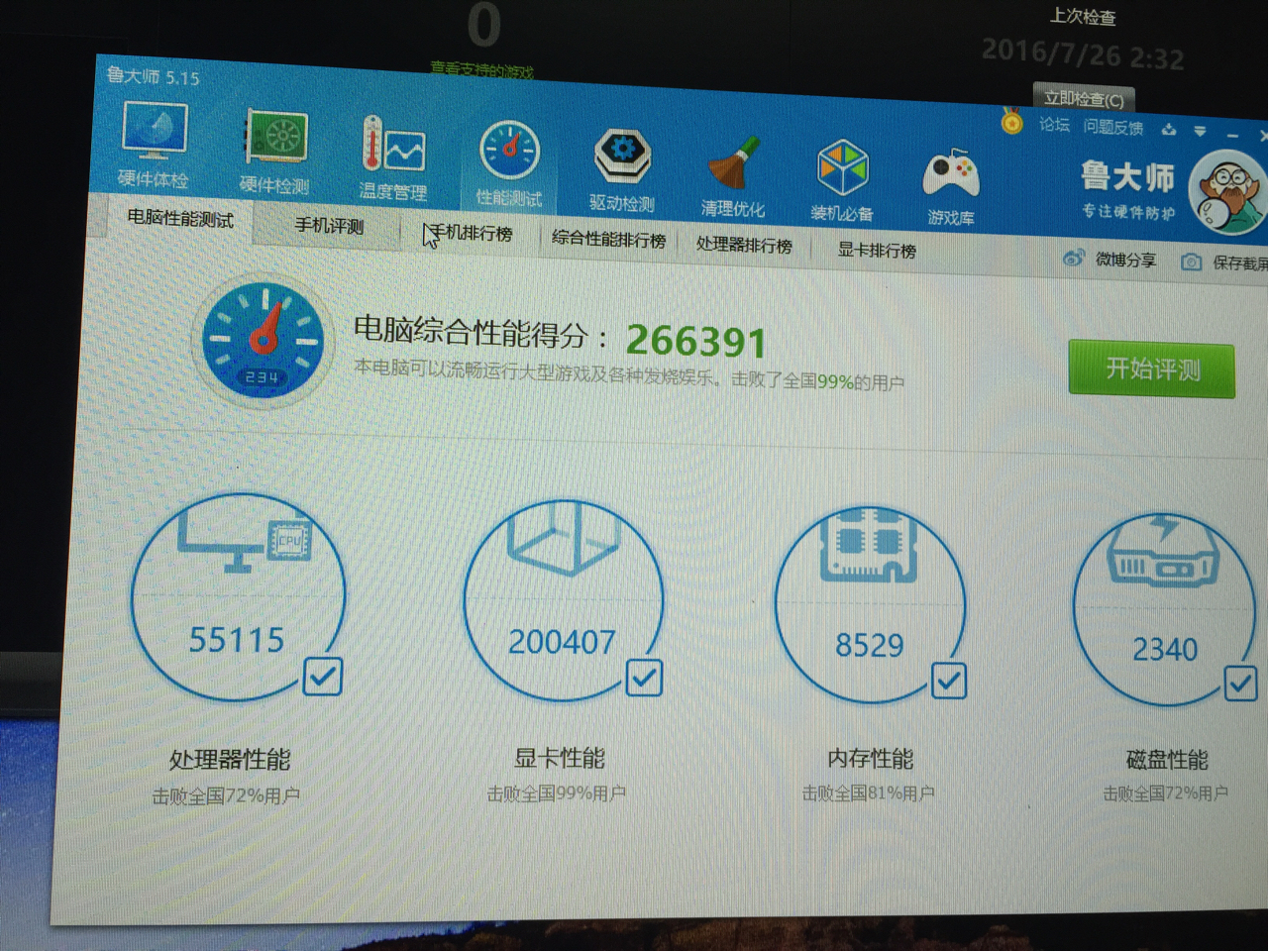Open 处理器排行榜 tab

pyautogui.click(x=744, y=245)
